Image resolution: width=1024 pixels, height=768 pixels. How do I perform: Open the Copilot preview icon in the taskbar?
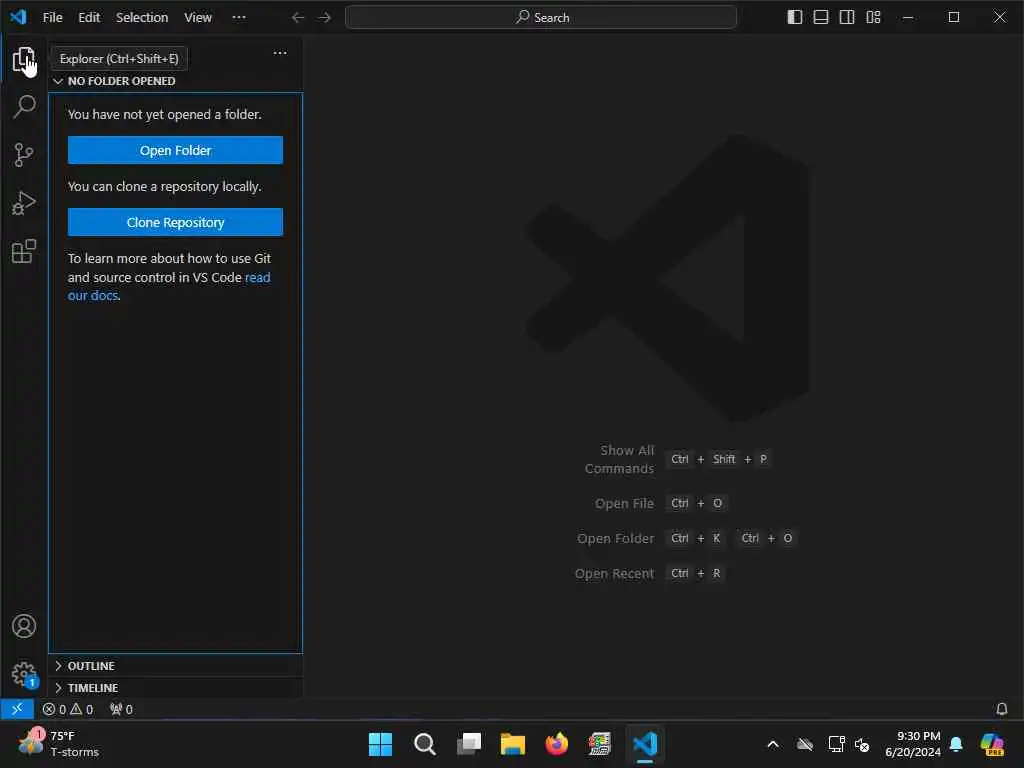(991, 744)
